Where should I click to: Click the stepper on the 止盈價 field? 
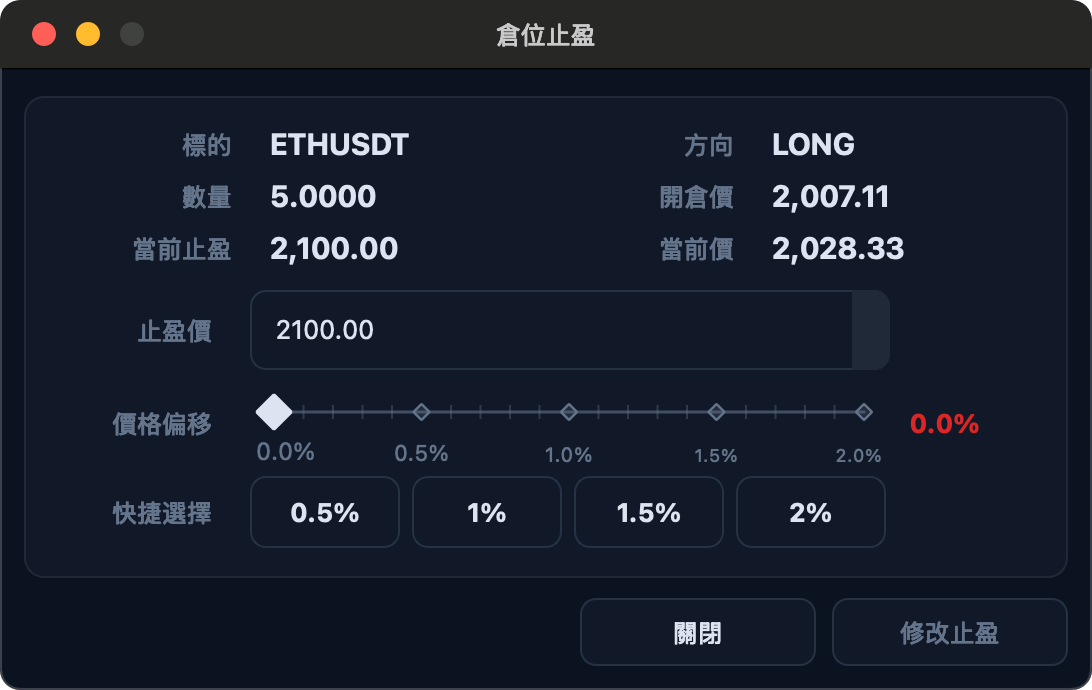(871, 330)
